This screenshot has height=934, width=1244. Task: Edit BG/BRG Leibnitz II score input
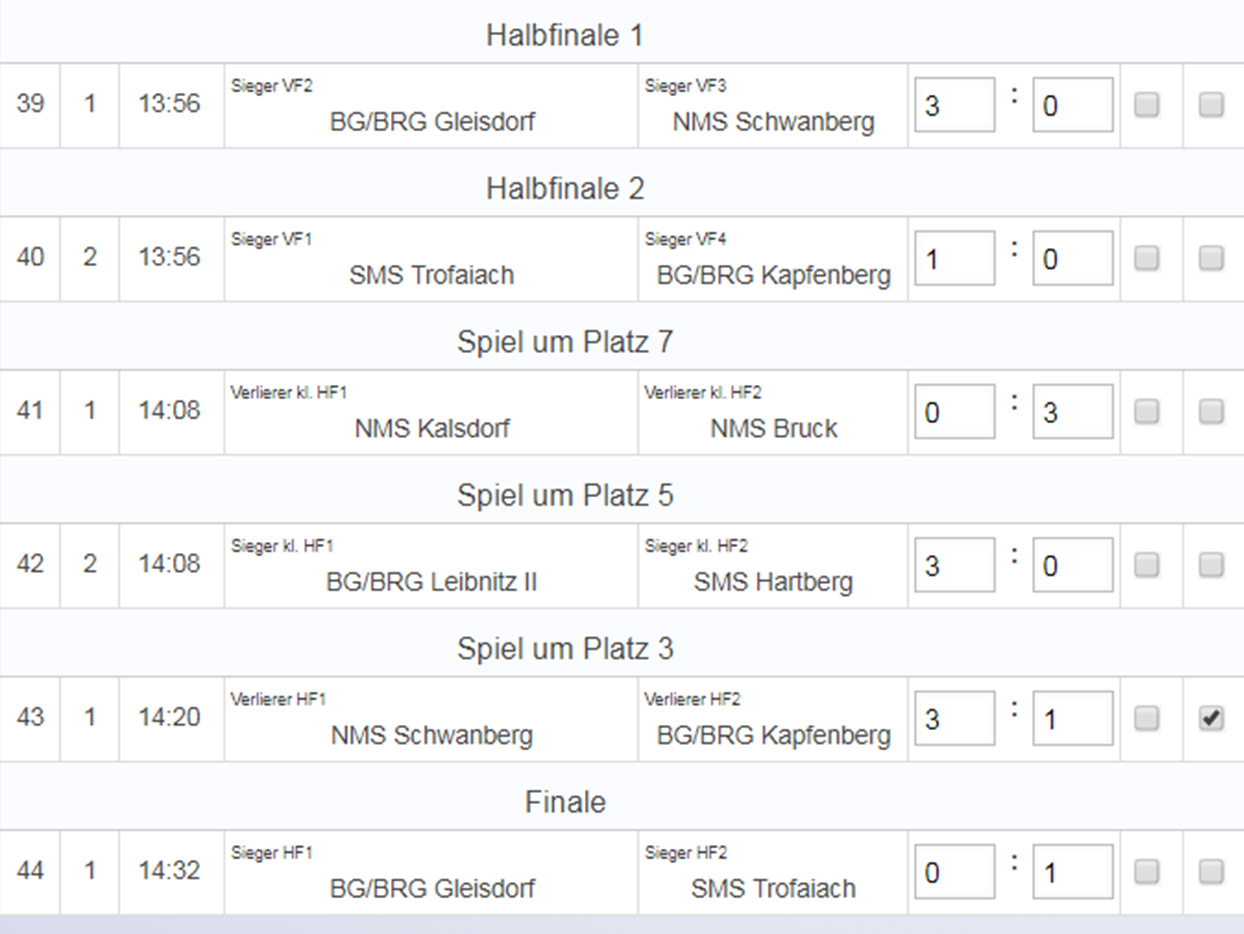click(954, 565)
